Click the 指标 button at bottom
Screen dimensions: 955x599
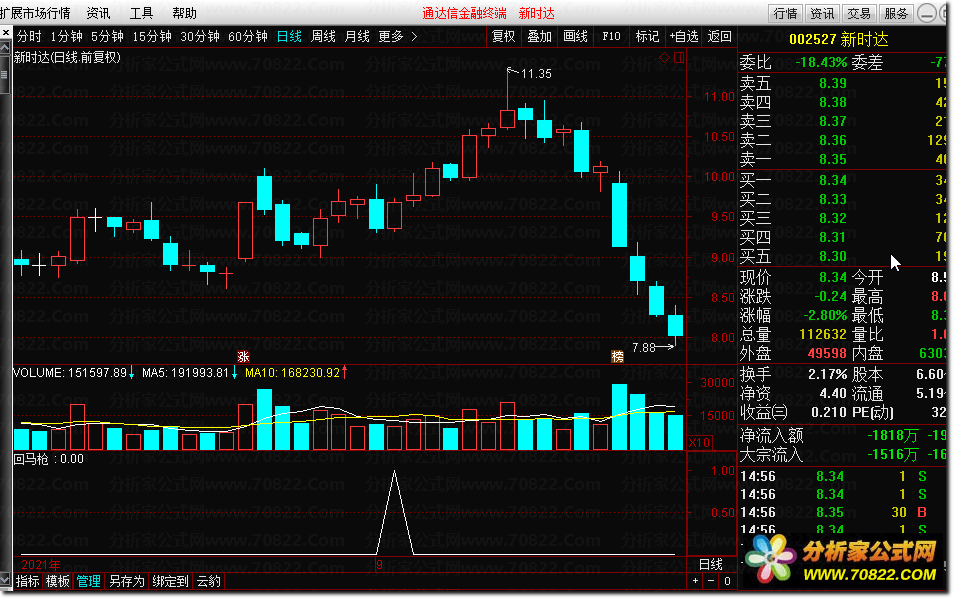pos(28,581)
